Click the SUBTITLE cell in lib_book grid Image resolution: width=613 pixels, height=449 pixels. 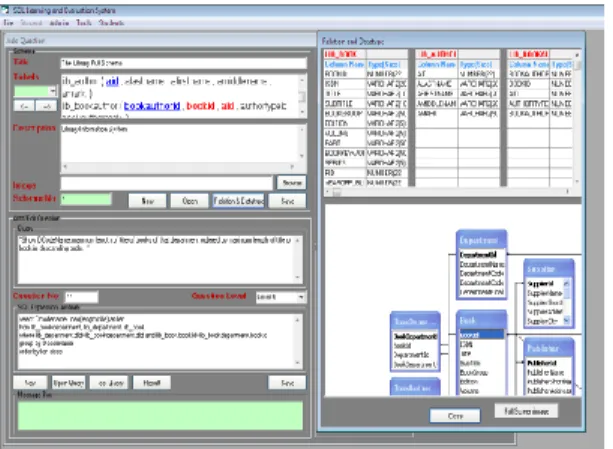click(x=345, y=104)
